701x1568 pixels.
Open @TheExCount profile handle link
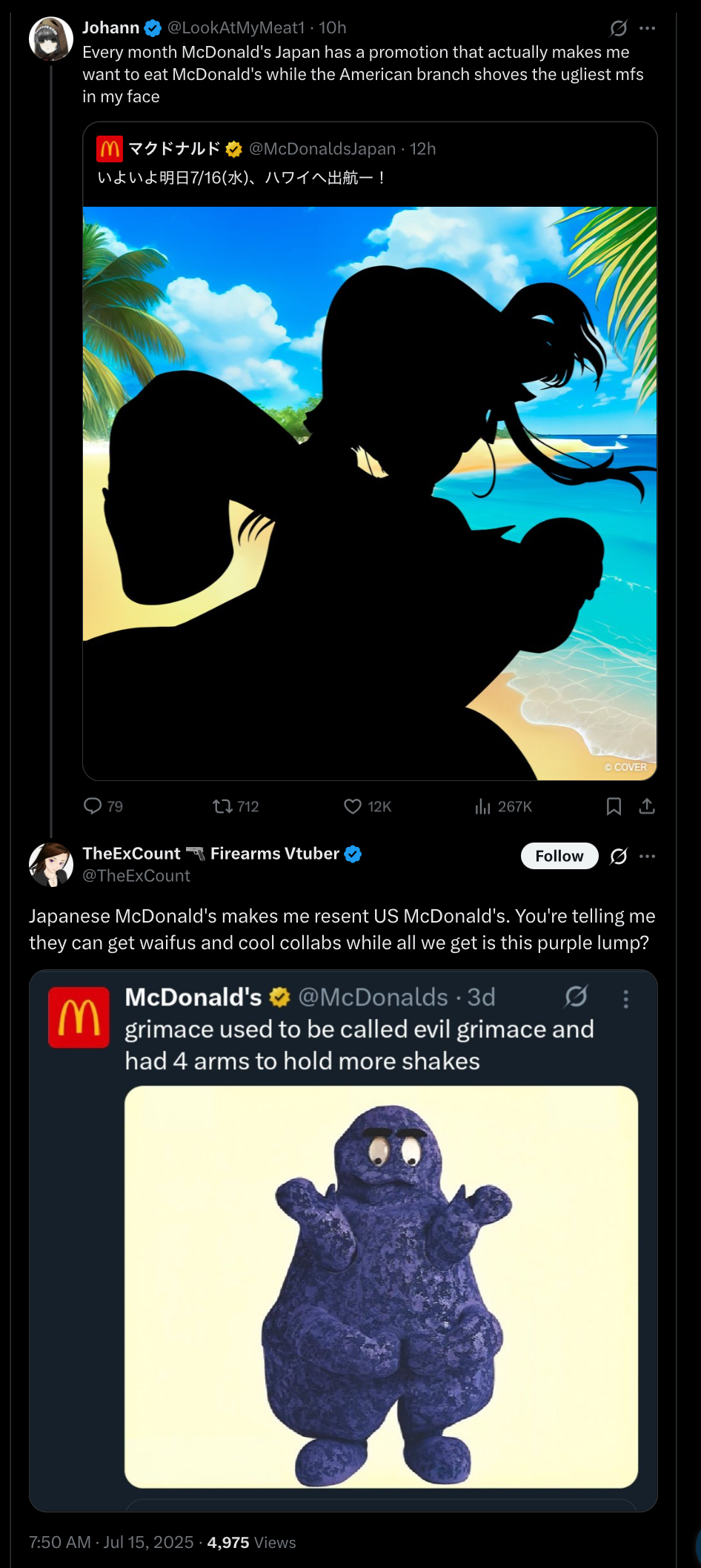point(136,876)
